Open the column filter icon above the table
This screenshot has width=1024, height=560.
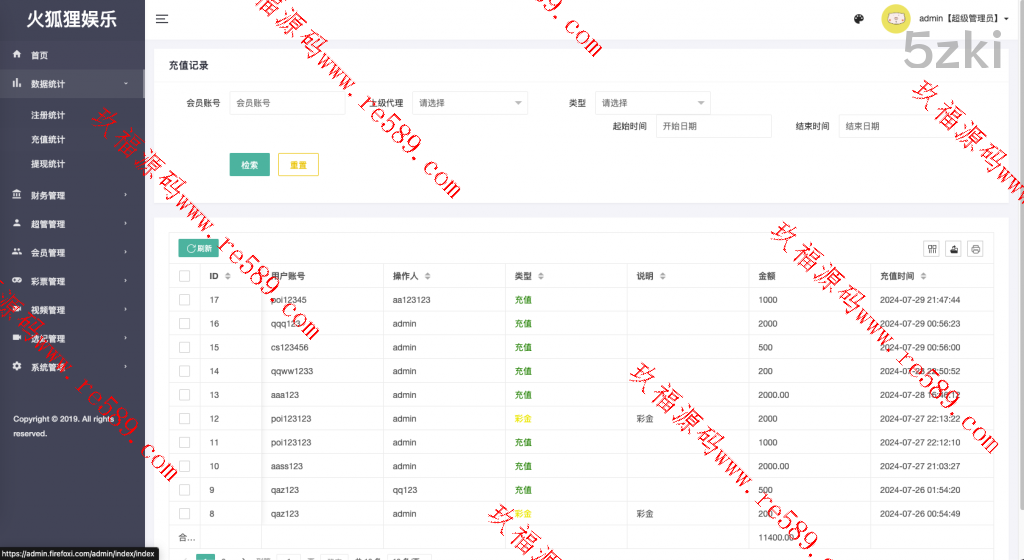pyautogui.click(x=932, y=249)
